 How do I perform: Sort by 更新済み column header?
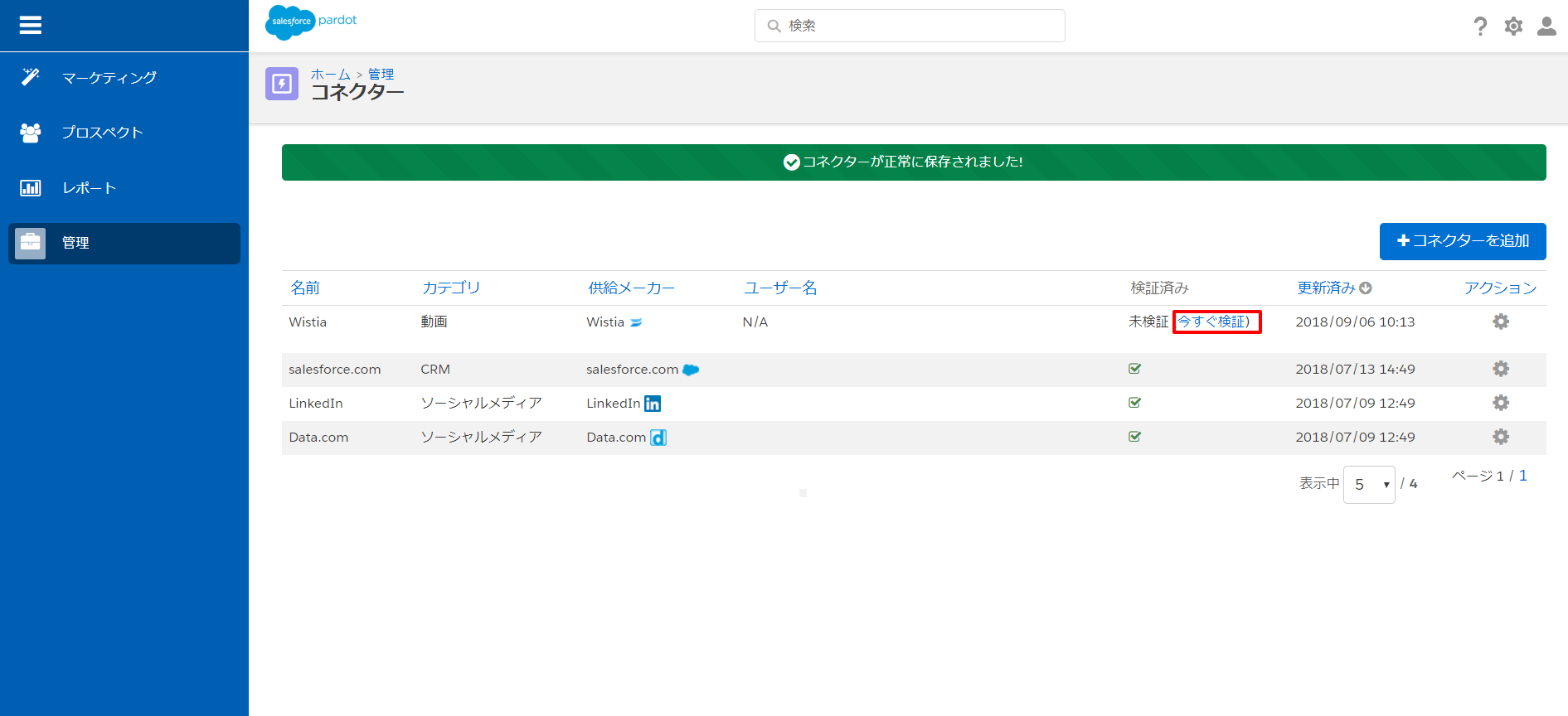(1326, 288)
